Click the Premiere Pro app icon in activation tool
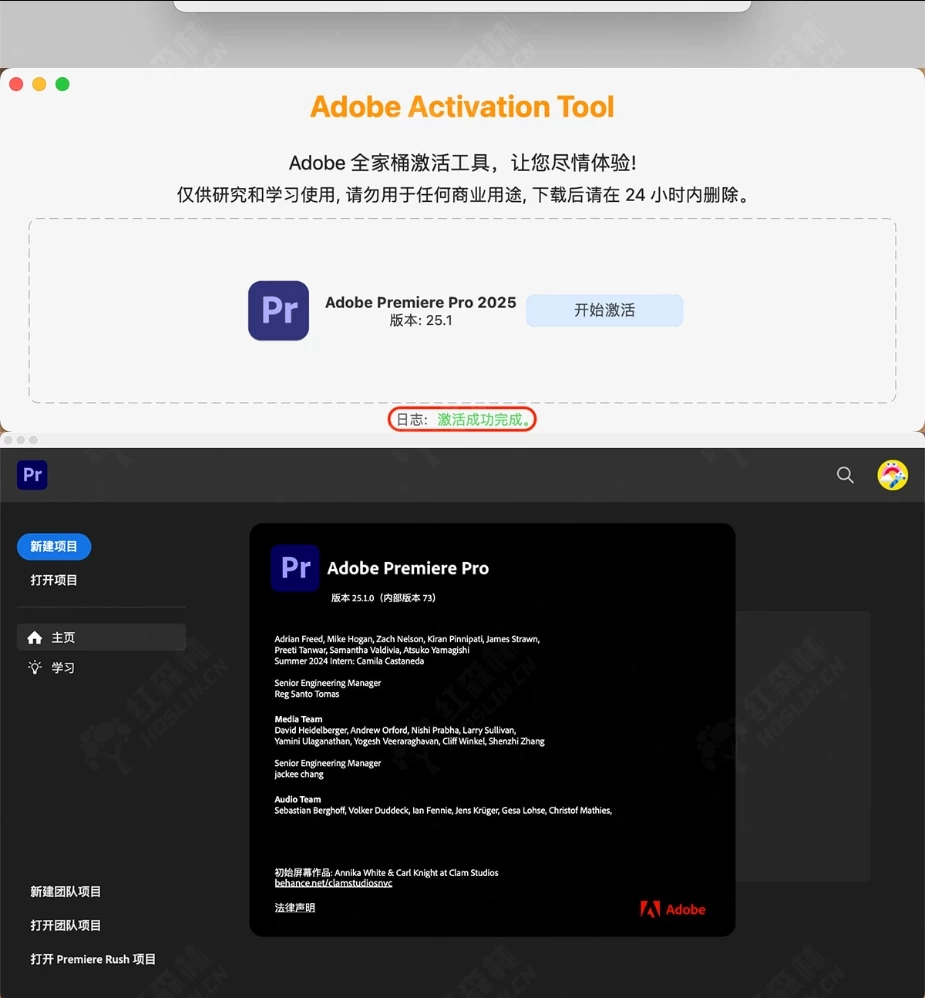The height and width of the screenshot is (998, 925). [278, 311]
